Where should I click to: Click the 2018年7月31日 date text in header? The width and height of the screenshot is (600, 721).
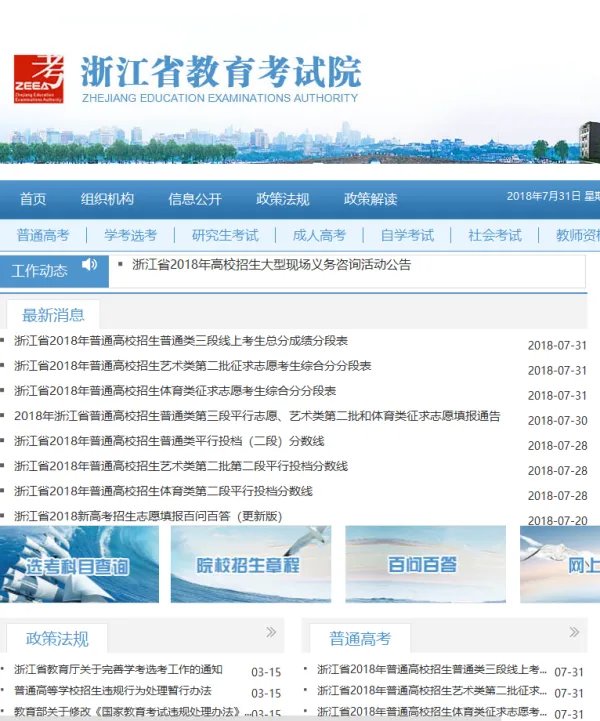(x=543, y=196)
